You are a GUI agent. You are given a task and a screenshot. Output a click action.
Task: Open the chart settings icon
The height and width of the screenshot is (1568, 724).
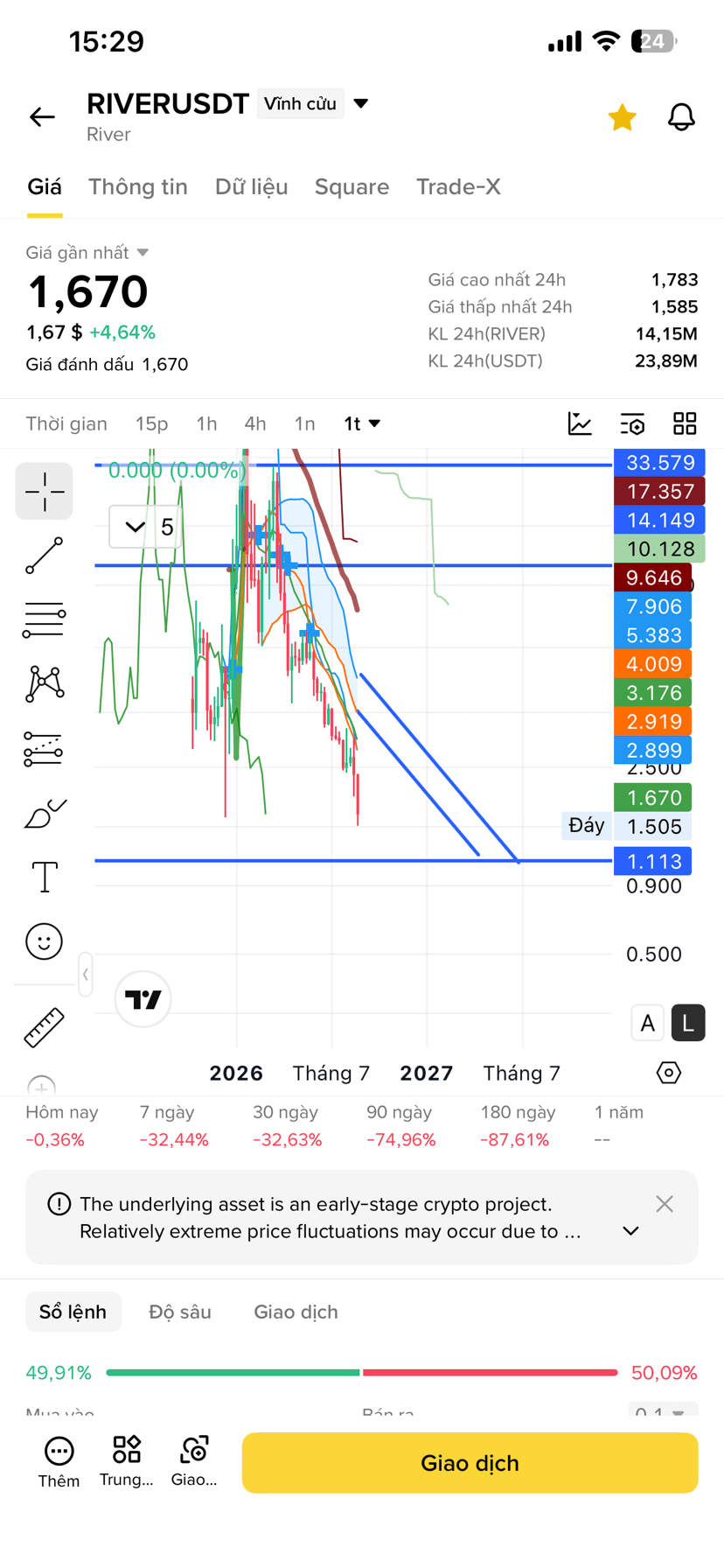click(632, 423)
